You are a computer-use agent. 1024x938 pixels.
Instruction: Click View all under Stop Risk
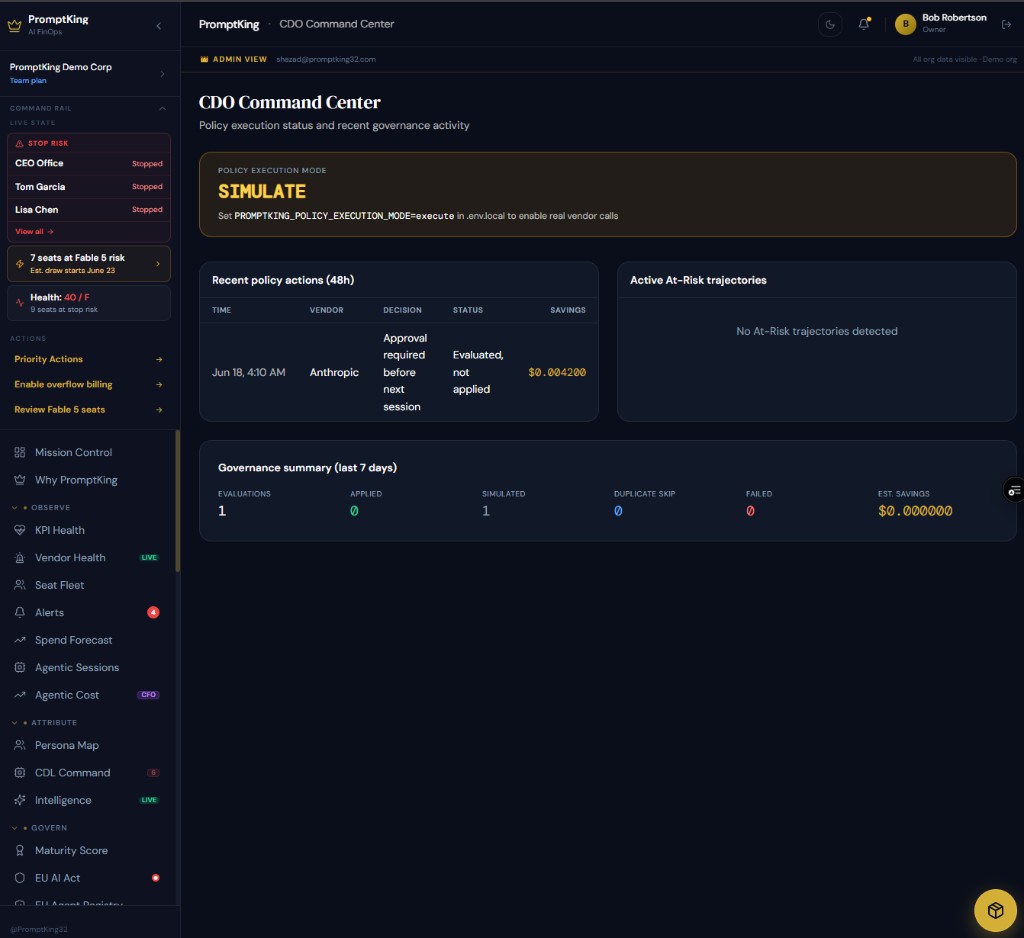coord(34,232)
